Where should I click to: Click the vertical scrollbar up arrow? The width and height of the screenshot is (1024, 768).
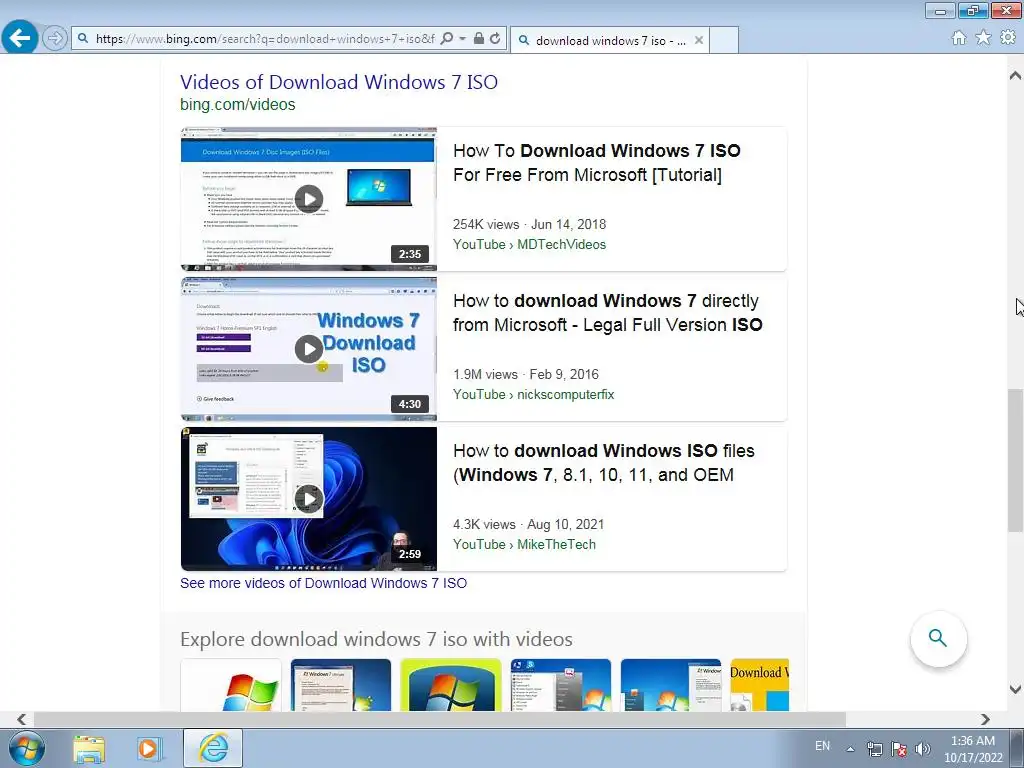[x=1016, y=75]
